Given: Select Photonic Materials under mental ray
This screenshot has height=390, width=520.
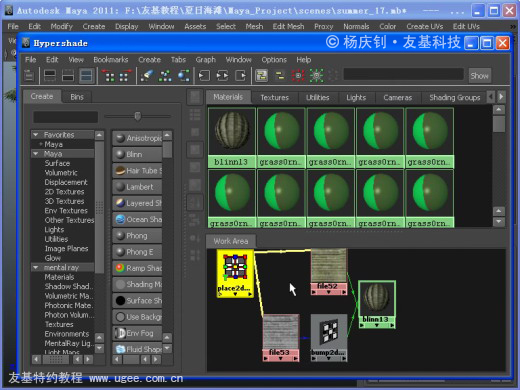Looking at the screenshot, I should coord(69,305).
